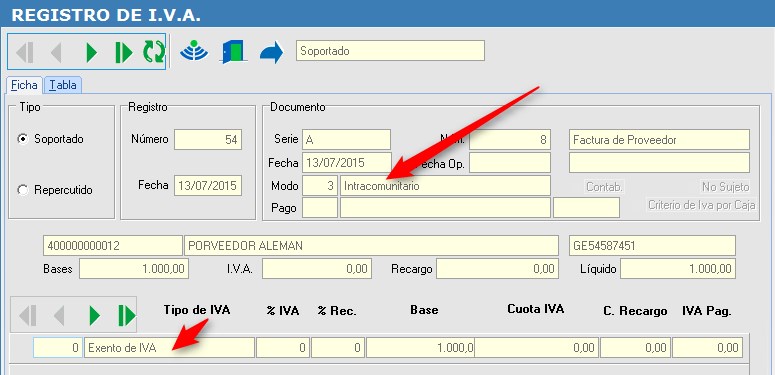Click the Líquido total field
775x375 pixels.
678,269
